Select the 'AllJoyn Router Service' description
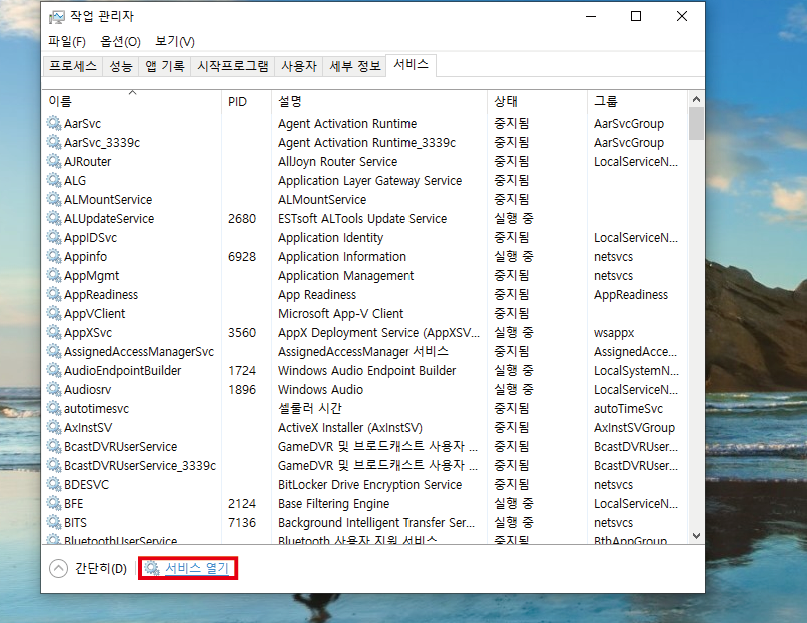The height and width of the screenshot is (623, 807). click(x=338, y=162)
